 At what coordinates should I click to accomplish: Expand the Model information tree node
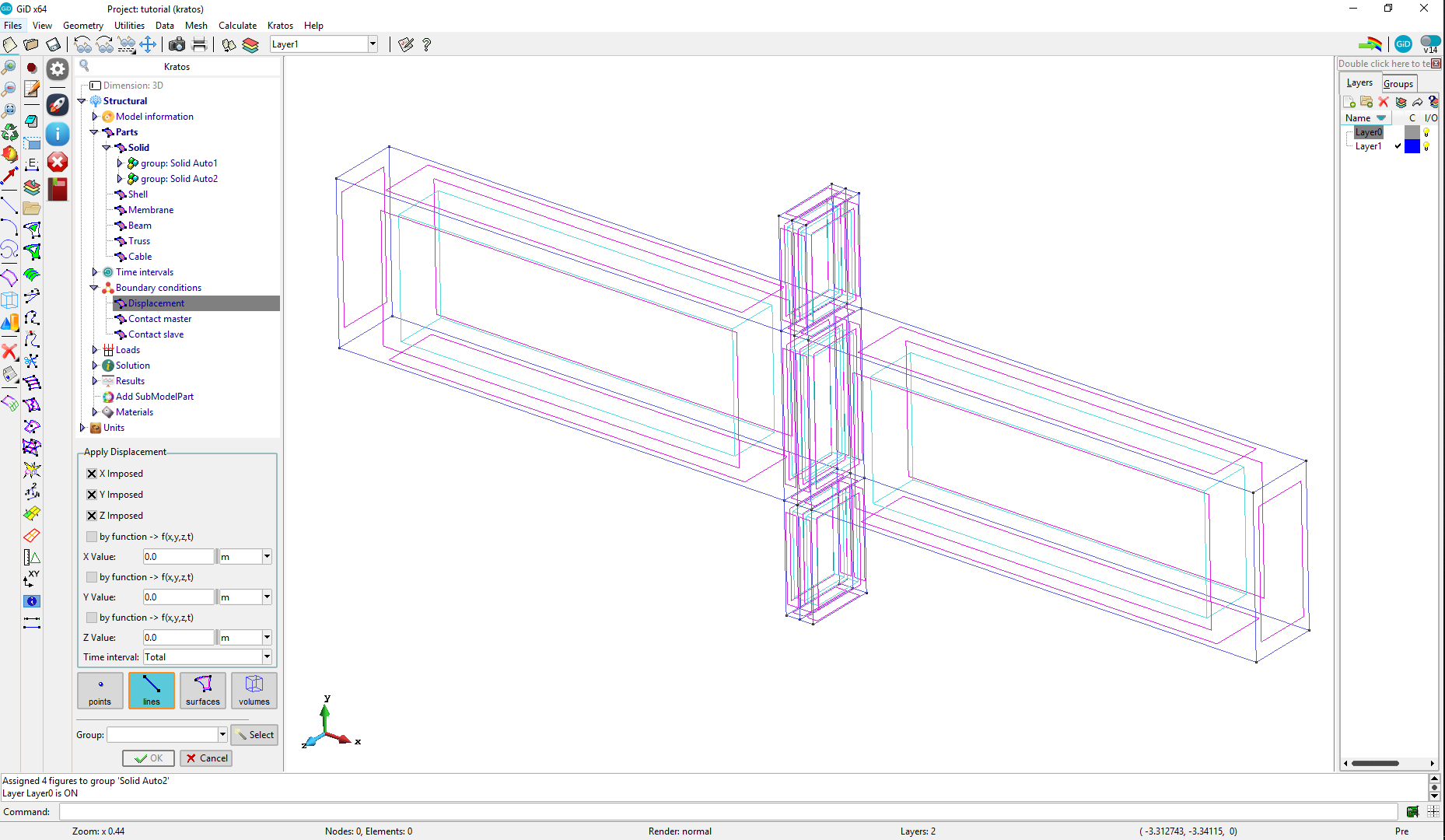[x=95, y=117]
